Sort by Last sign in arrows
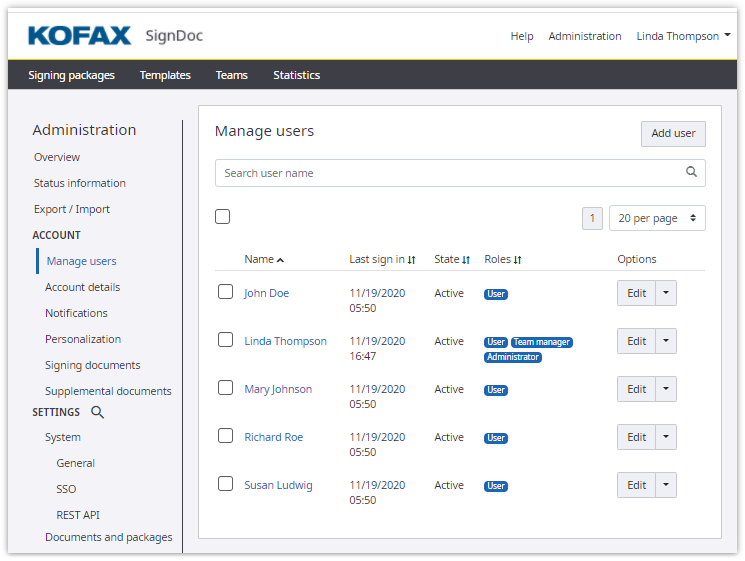This screenshot has height=561, width=745. [412, 260]
